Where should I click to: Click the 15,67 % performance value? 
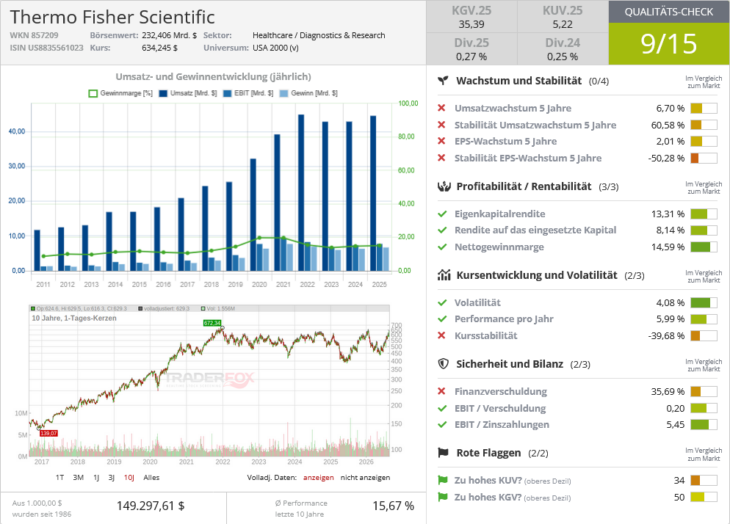393,506
